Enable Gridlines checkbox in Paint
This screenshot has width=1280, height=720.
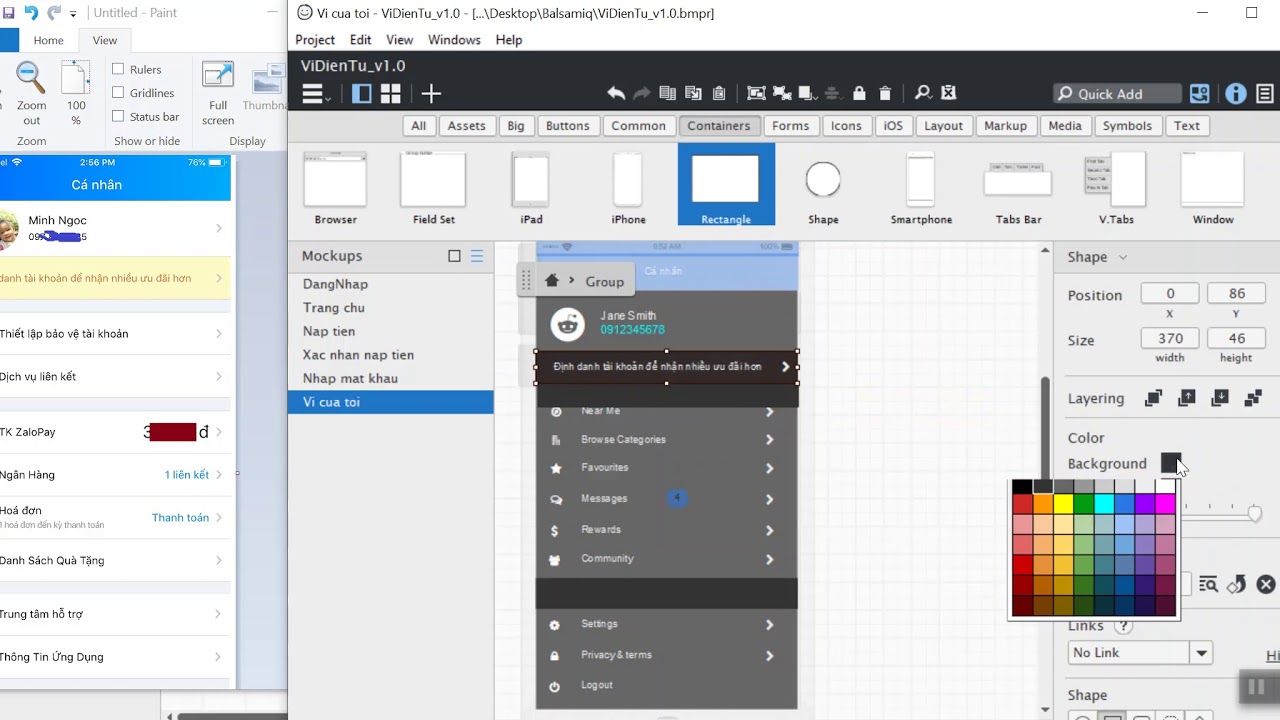click(118, 93)
